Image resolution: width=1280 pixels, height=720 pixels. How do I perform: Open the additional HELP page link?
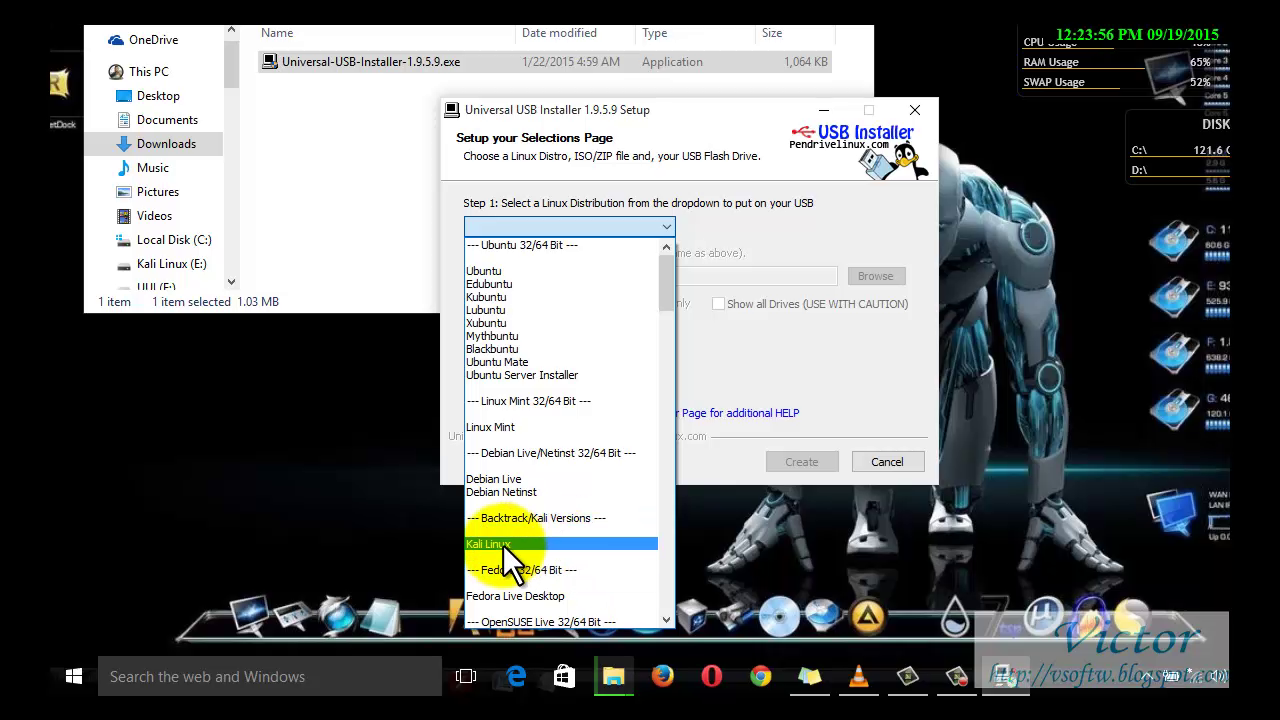pos(740,413)
